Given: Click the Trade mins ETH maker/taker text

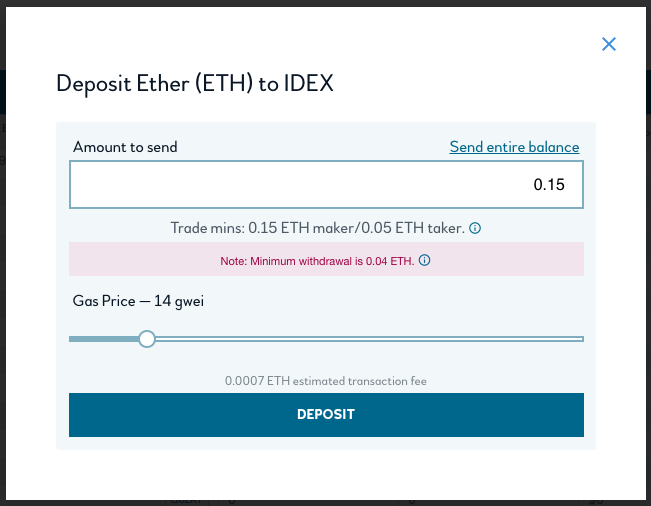Looking at the screenshot, I should pyautogui.click(x=318, y=228).
